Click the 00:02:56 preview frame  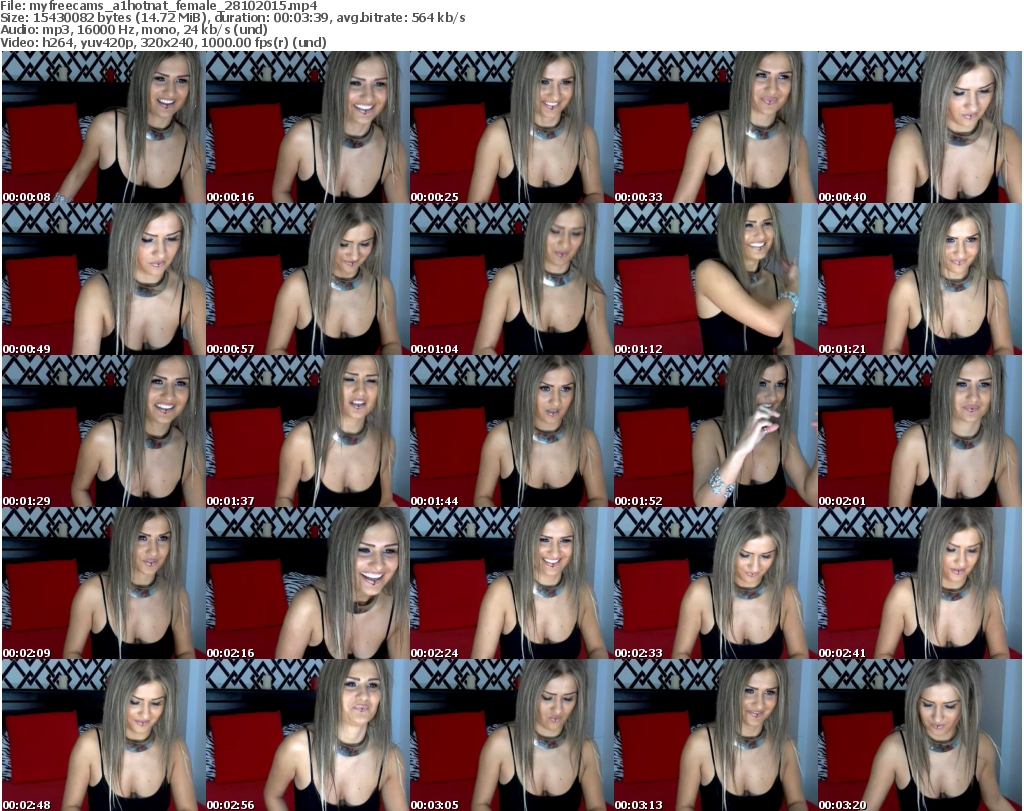308,735
